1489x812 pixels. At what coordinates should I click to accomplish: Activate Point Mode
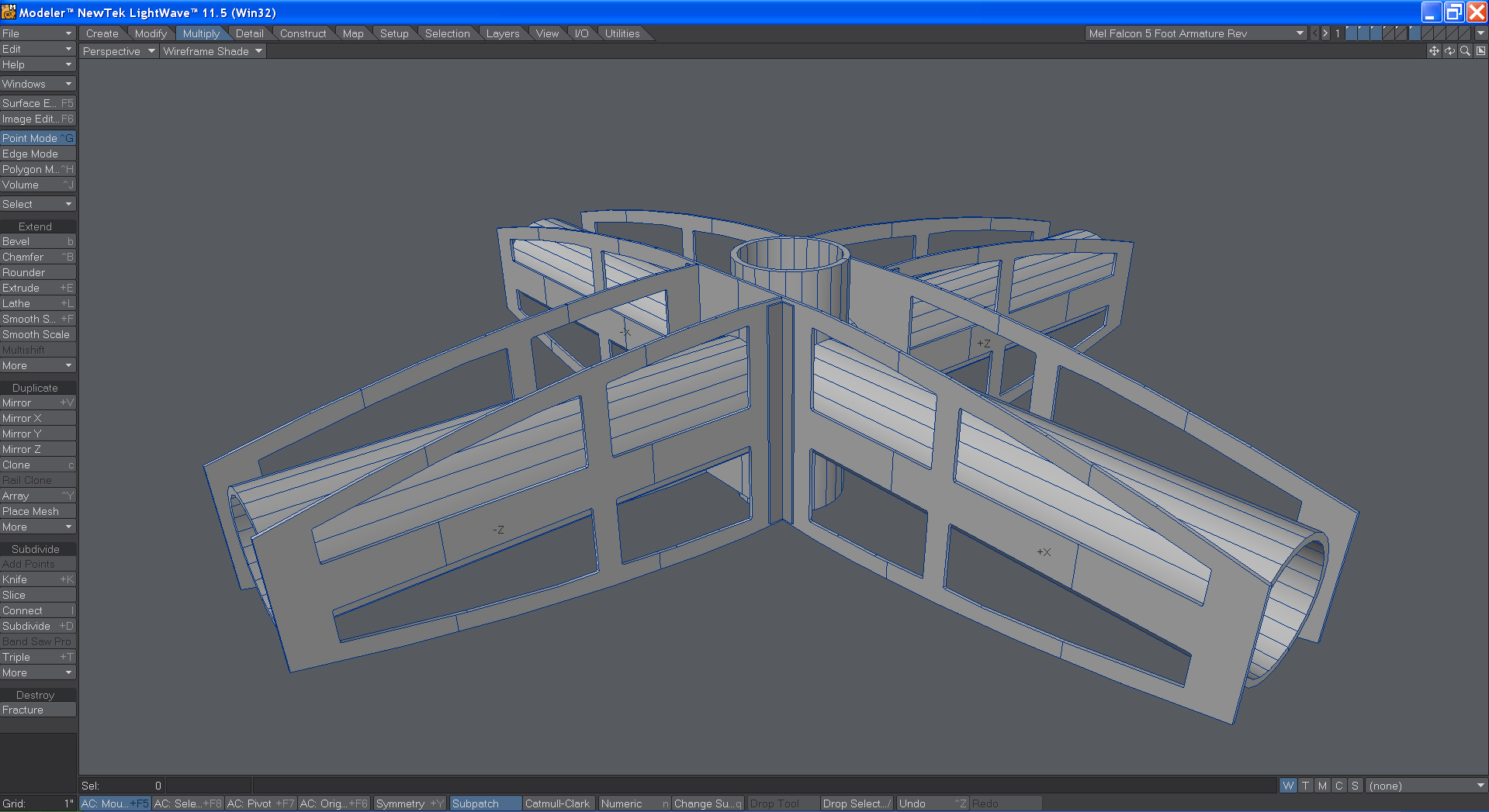pyautogui.click(x=38, y=138)
